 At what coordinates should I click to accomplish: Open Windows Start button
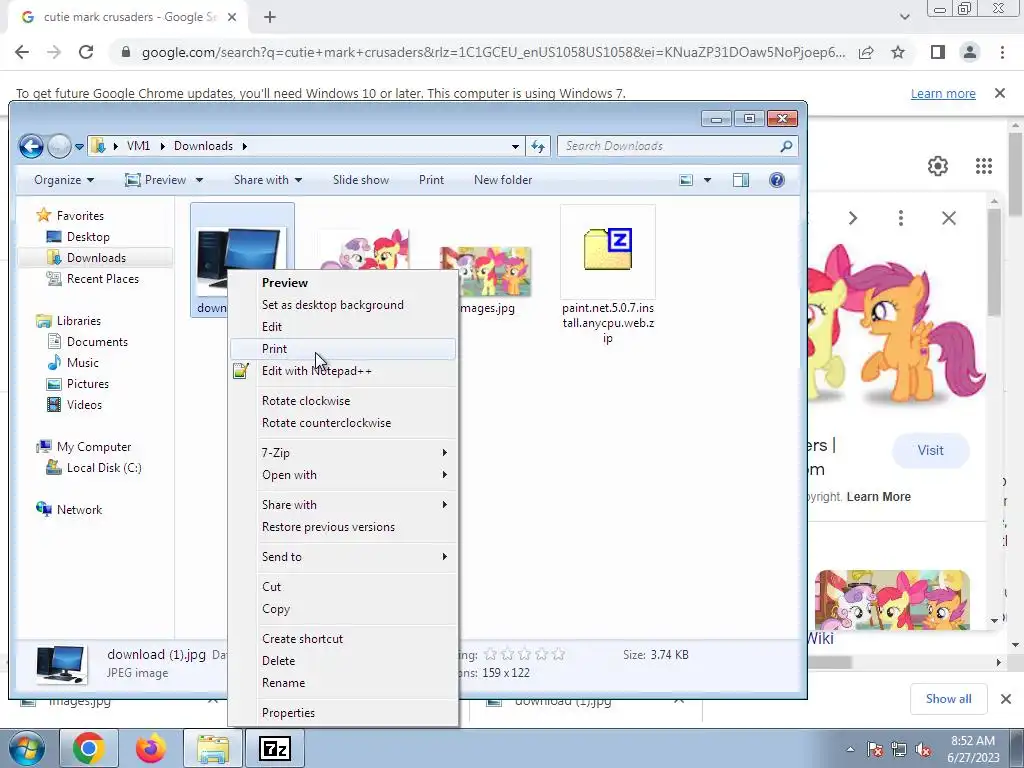pos(25,748)
